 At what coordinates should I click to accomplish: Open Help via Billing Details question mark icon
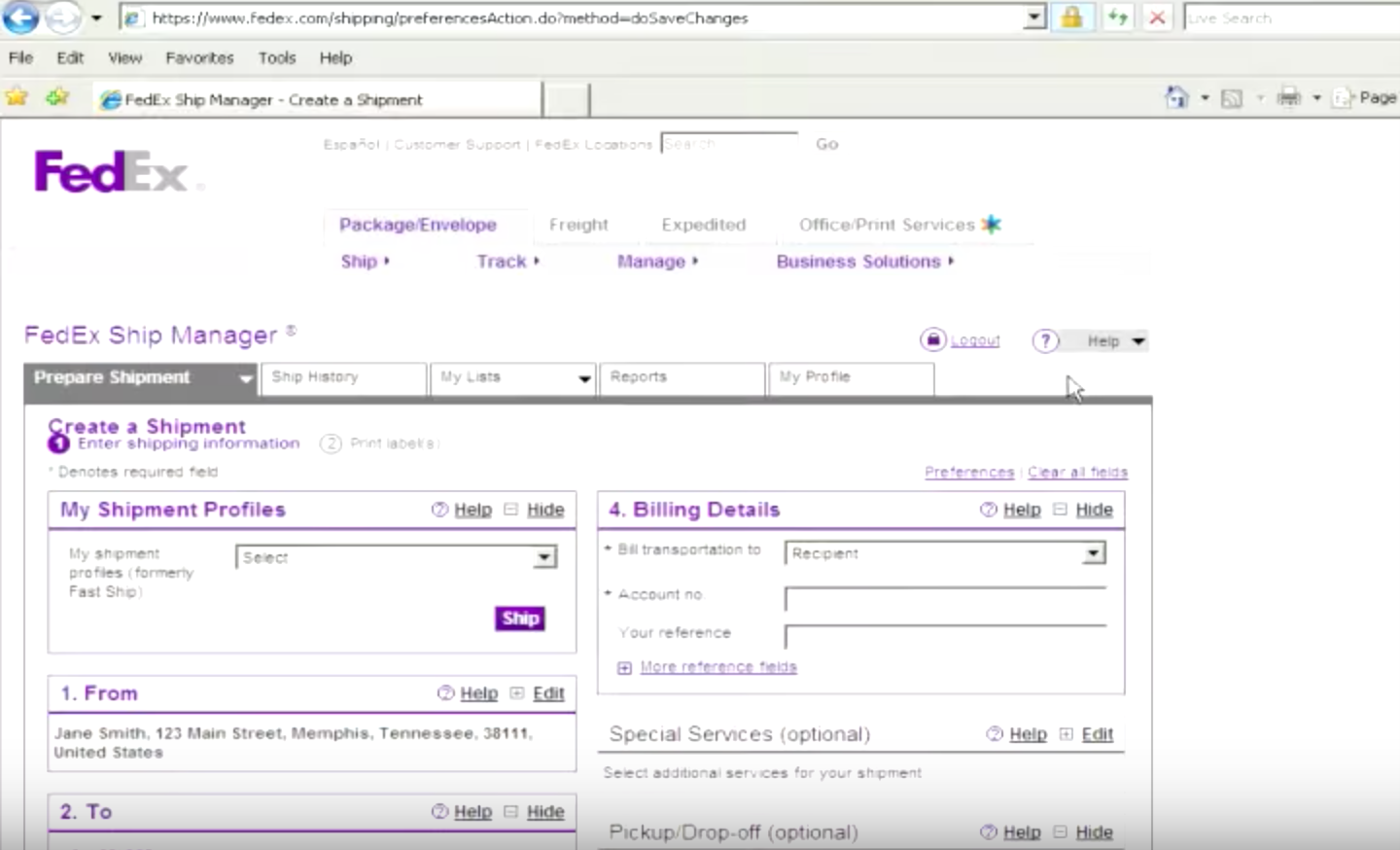[989, 509]
